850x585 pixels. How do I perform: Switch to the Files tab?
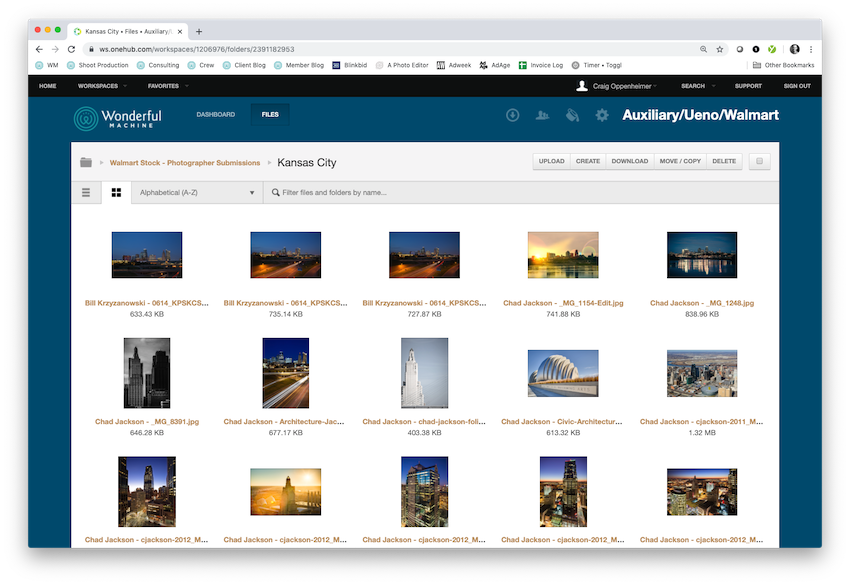270,114
